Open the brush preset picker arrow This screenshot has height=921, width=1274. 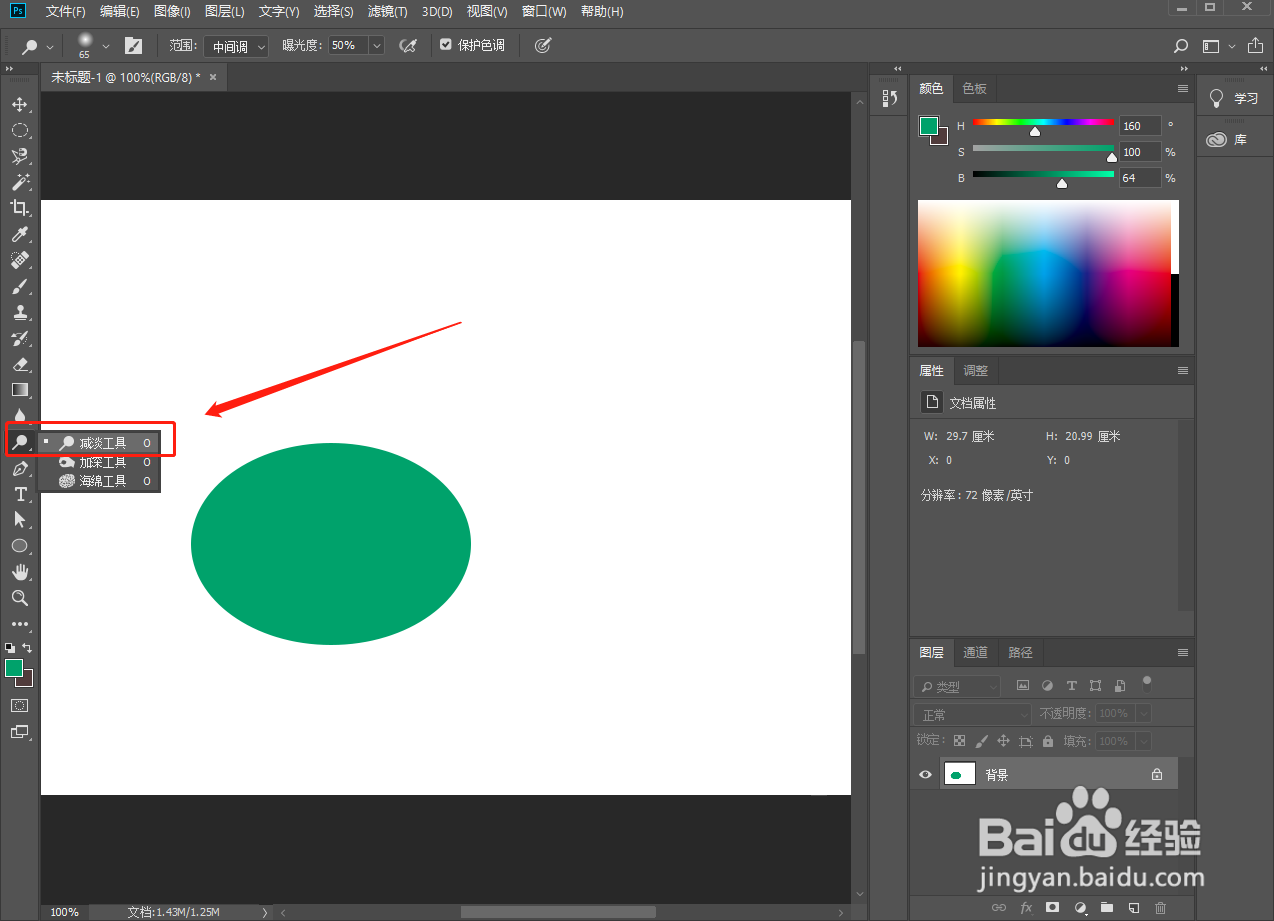click(106, 46)
